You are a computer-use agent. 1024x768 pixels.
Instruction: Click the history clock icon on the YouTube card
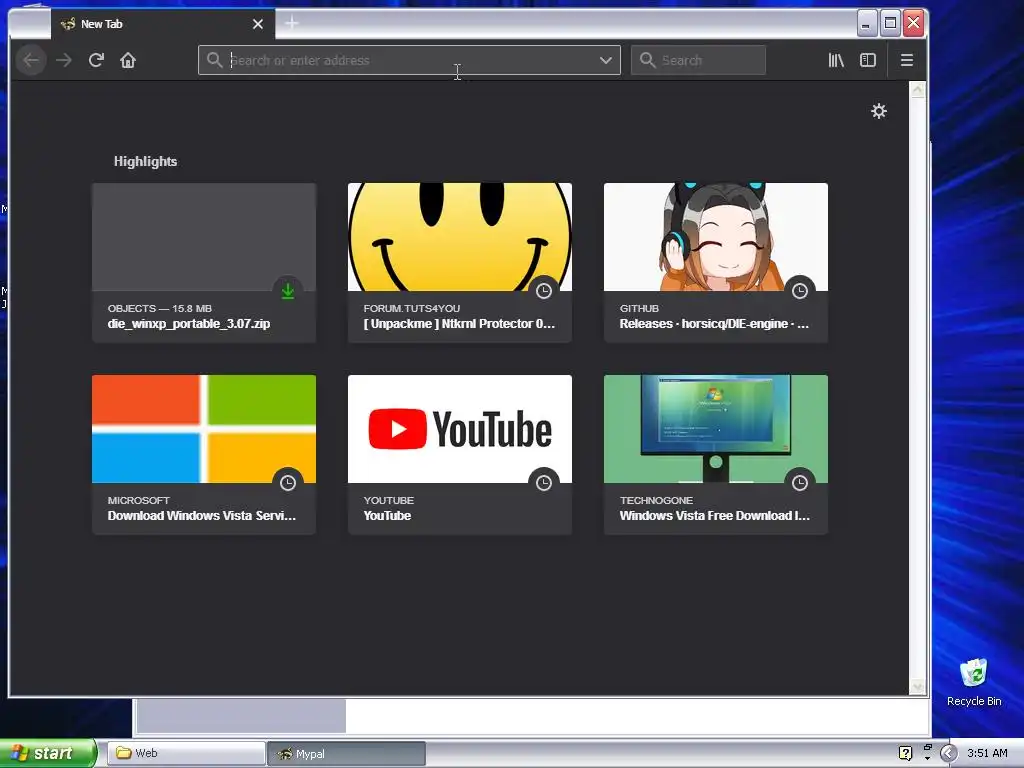pyautogui.click(x=544, y=483)
